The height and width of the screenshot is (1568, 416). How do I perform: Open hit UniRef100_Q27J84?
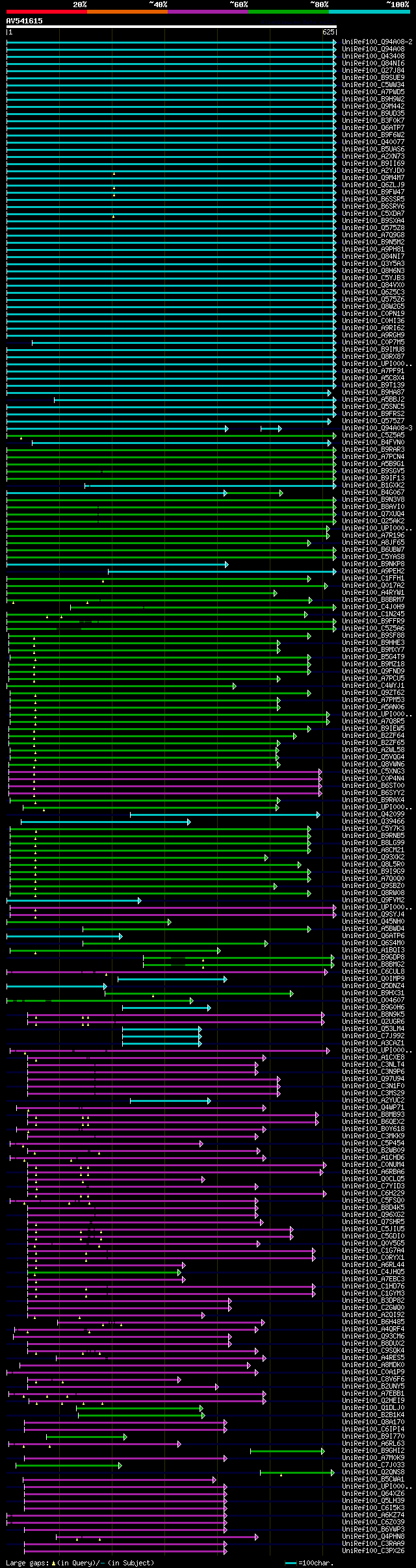click(373, 70)
